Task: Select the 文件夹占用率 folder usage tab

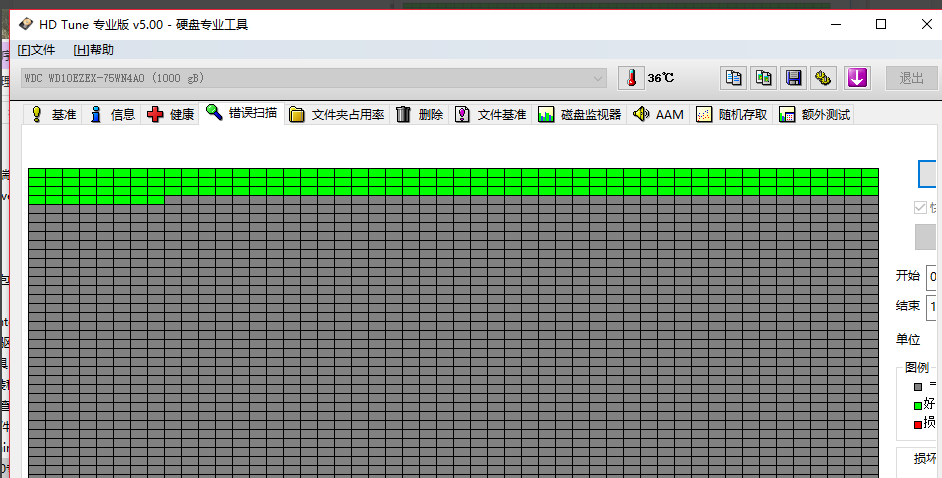Action: click(x=337, y=115)
